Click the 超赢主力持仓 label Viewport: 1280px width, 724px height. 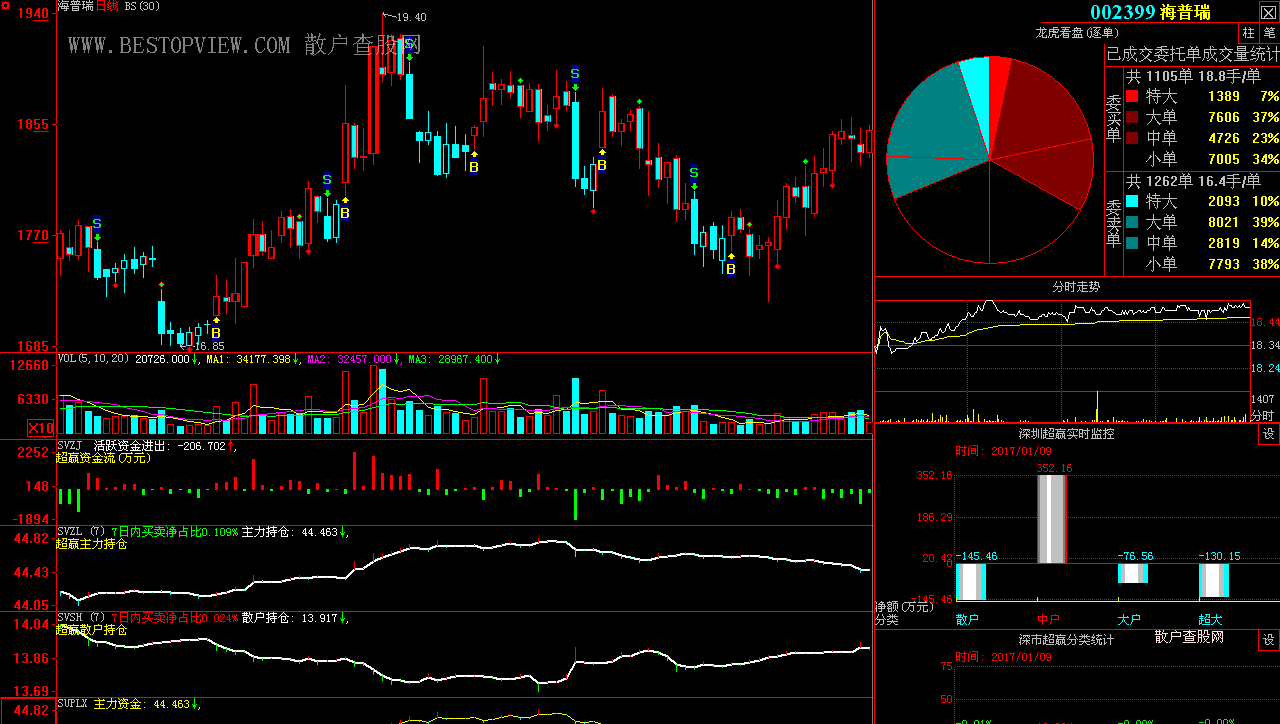91,544
